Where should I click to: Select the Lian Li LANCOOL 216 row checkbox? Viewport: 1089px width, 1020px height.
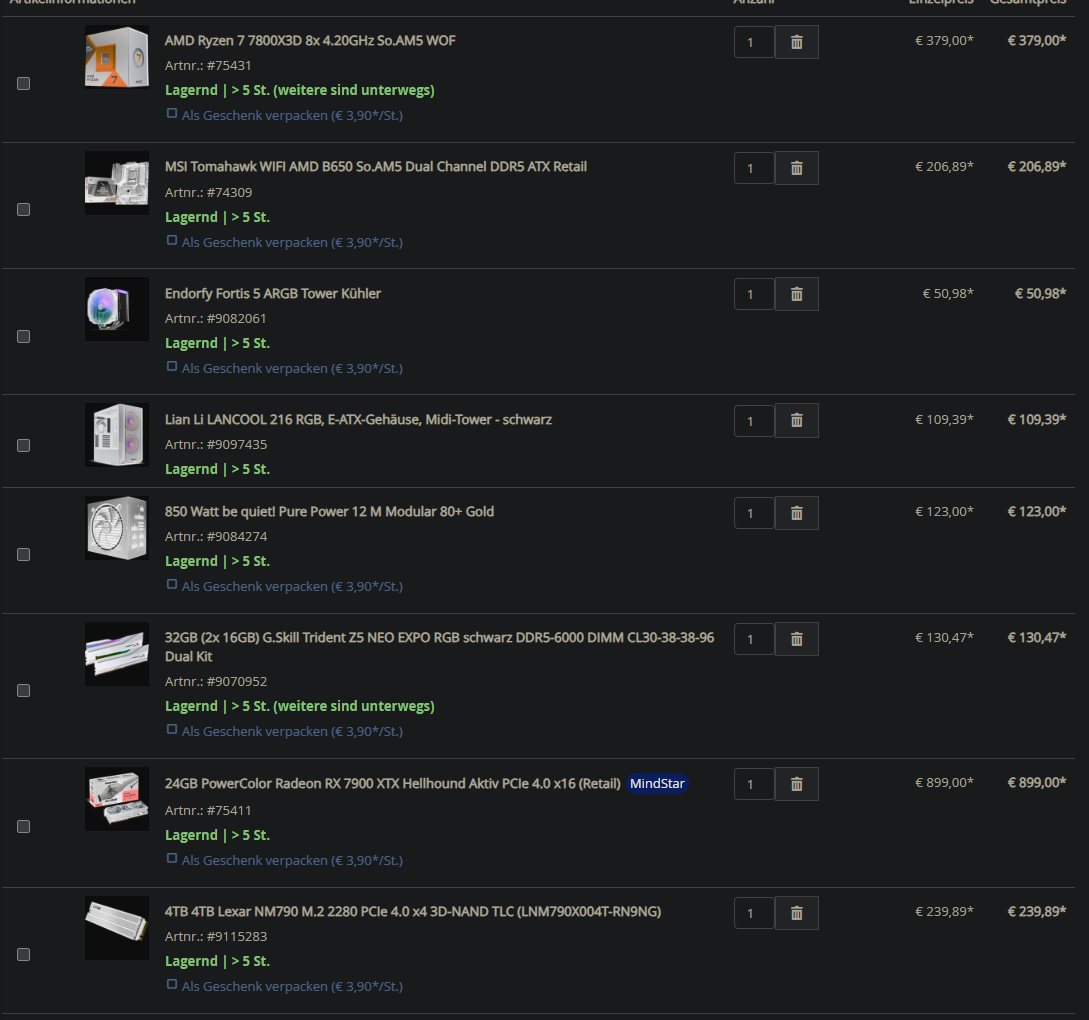(x=24, y=446)
